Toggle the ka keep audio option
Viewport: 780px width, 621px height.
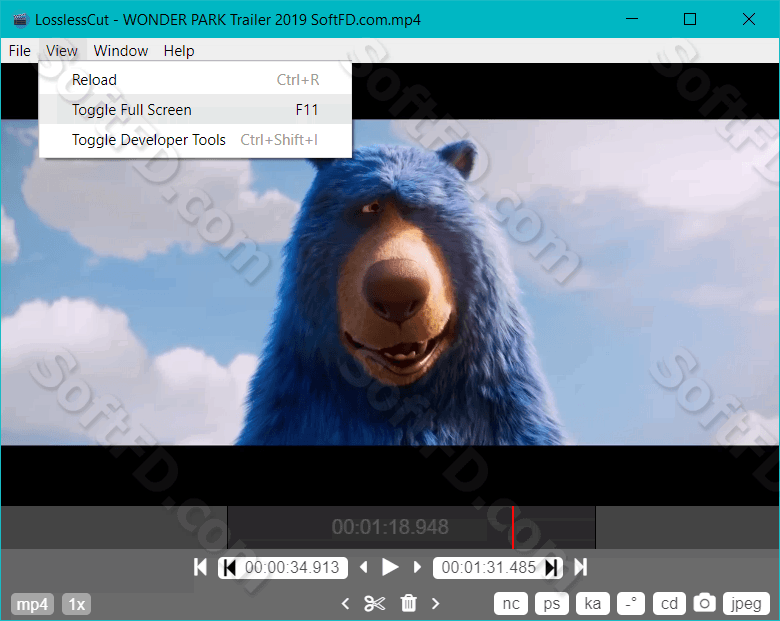(x=592, y=604)
